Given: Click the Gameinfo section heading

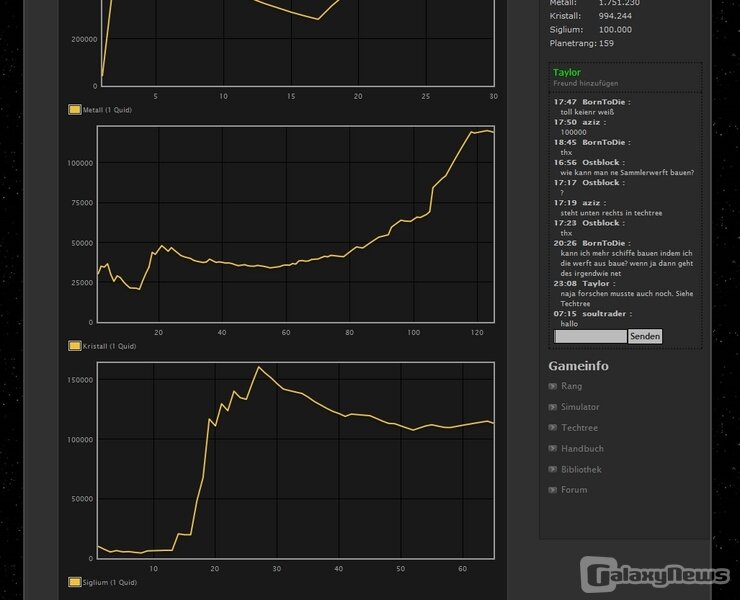Looking at the screenshot, I should (578, 366).
